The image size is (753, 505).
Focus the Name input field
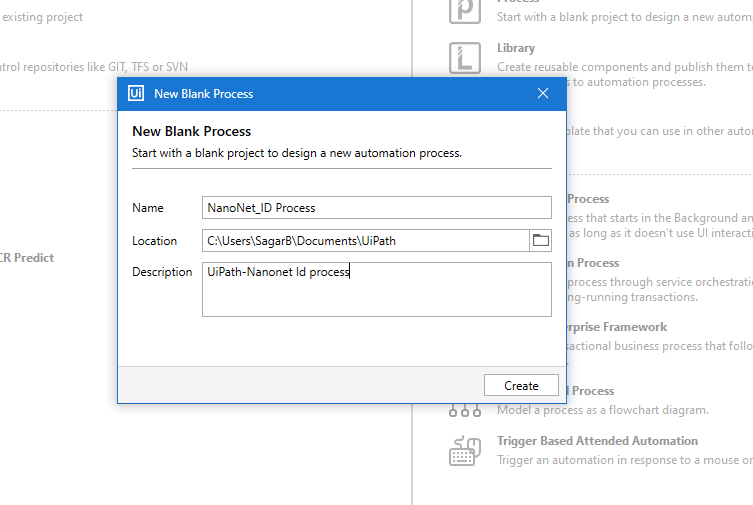(376, 208)
